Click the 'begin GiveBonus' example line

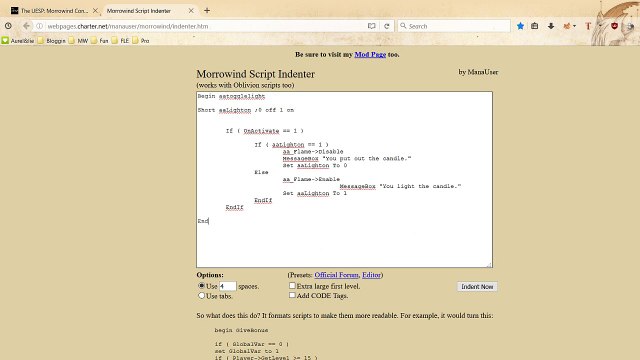(x=241, y=330)
